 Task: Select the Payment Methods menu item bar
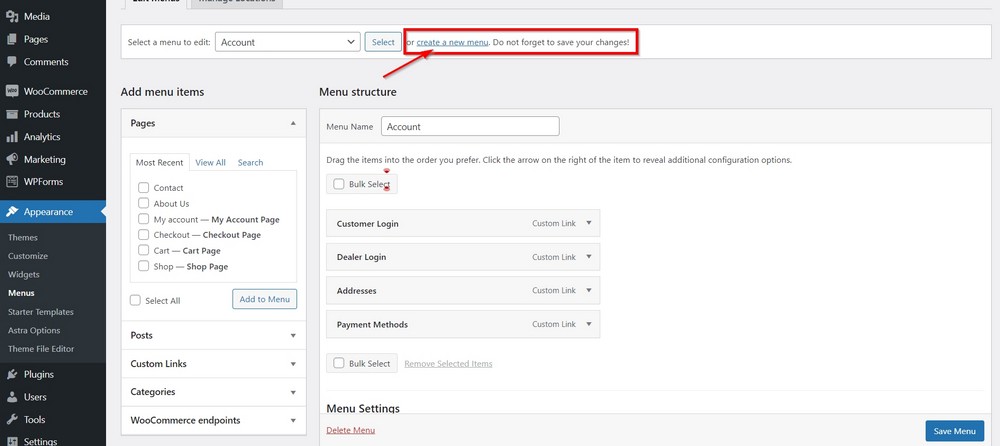(x=463, y=324)
